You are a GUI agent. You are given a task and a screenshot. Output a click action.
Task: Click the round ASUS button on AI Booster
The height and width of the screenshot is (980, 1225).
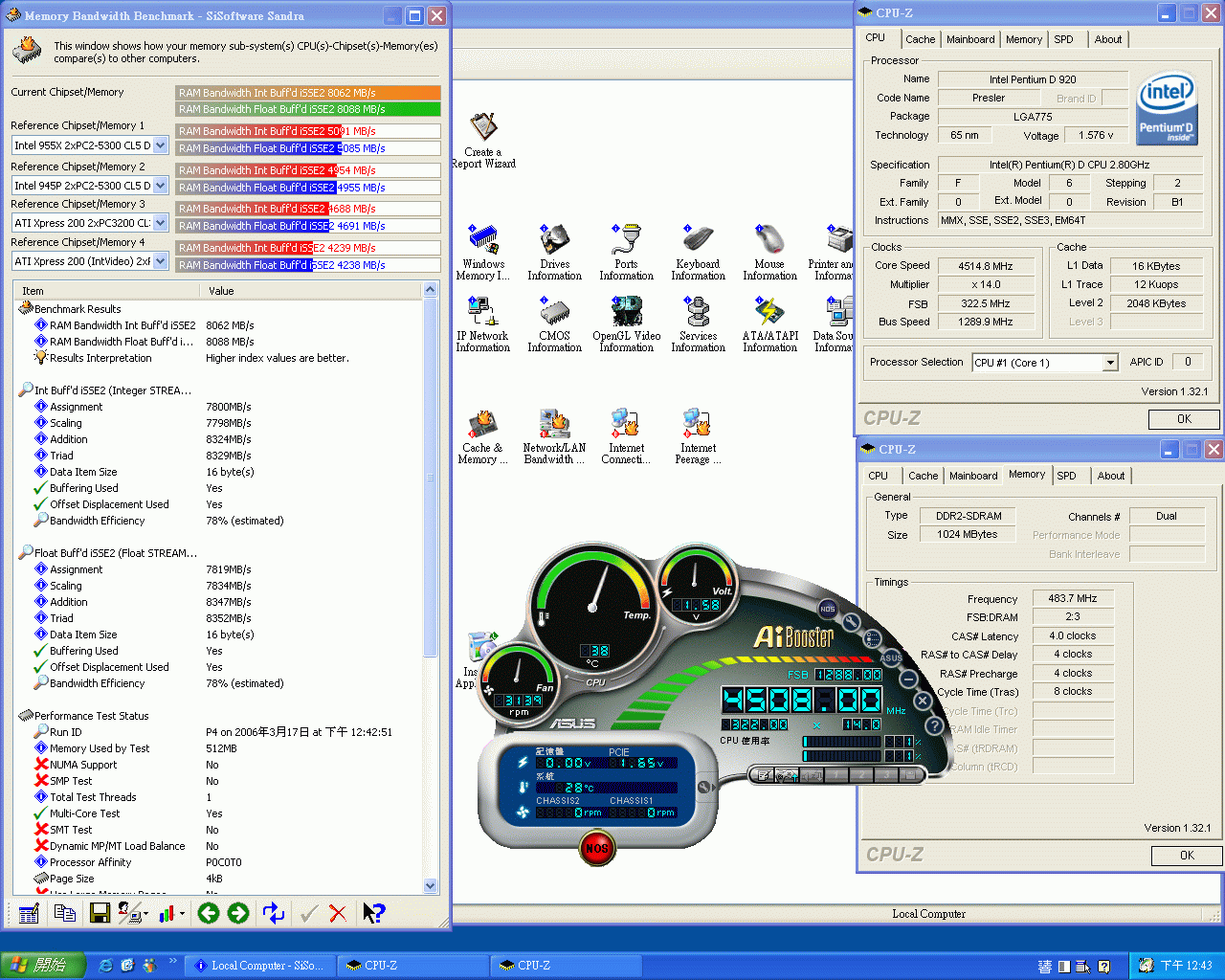click(891, 657)
